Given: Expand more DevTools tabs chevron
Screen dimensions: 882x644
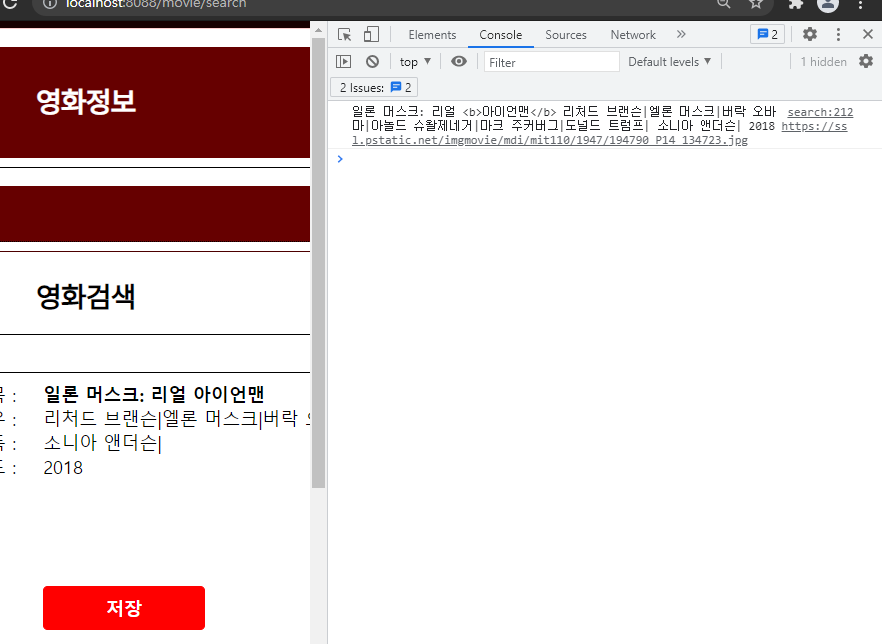Looking at the screenshot, I should (x=681, y=34).
